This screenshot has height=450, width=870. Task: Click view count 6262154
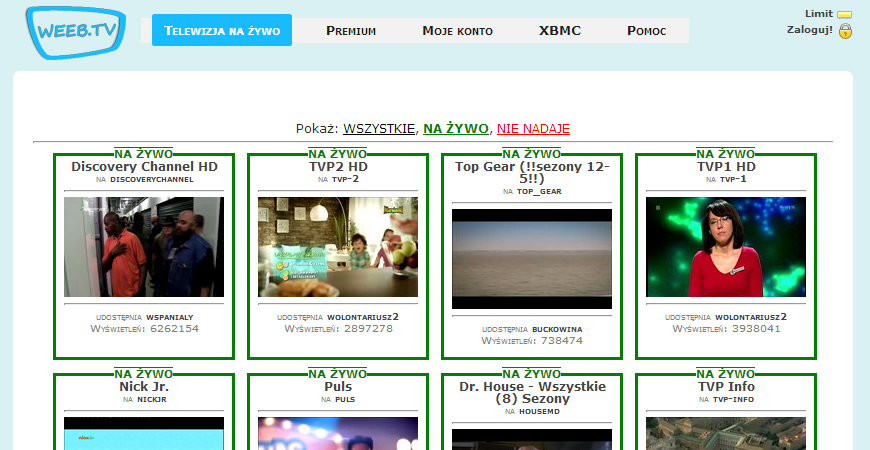[174, 328]
